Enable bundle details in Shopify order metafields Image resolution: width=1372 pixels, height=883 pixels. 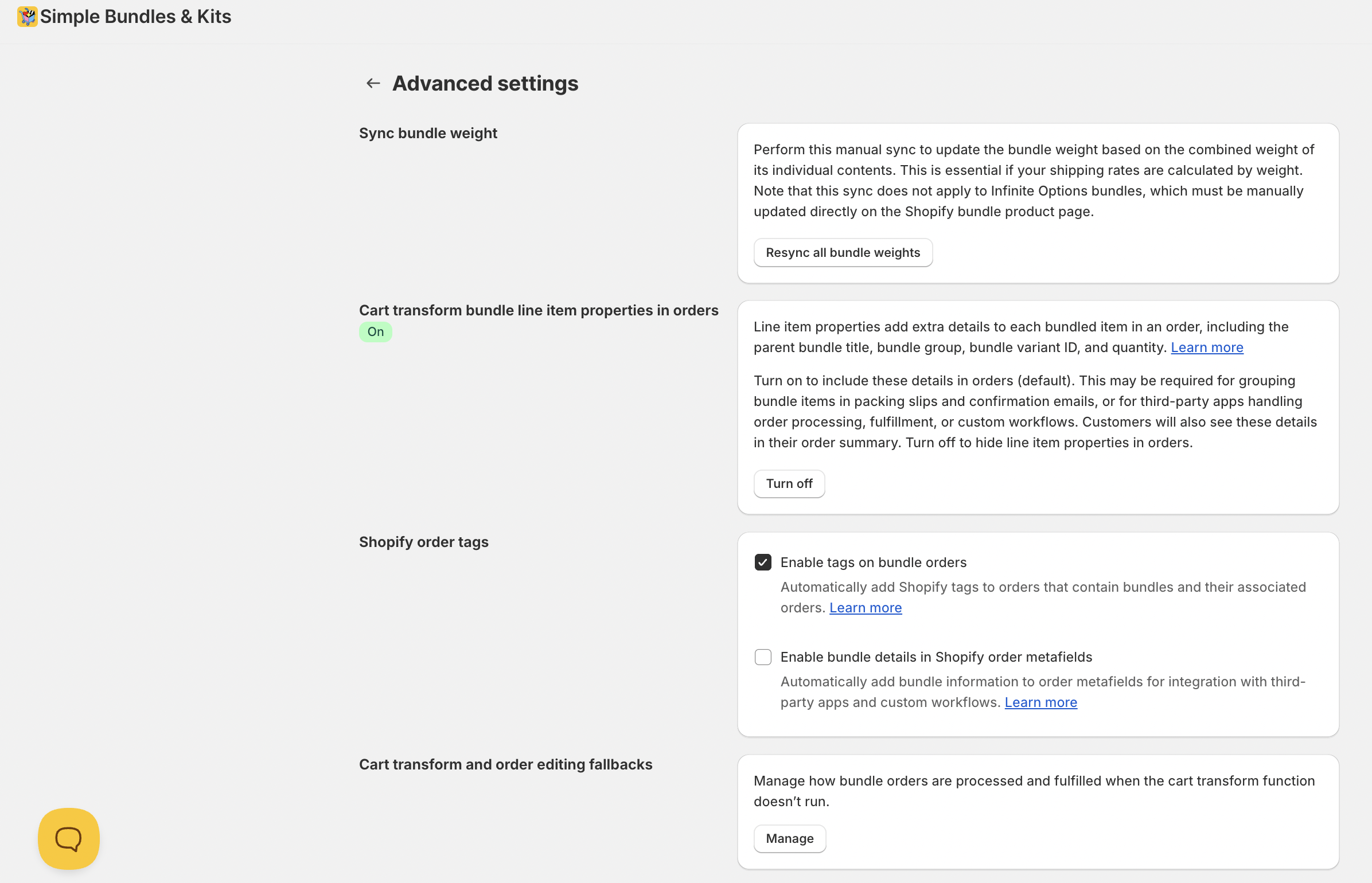pos(763,657)
